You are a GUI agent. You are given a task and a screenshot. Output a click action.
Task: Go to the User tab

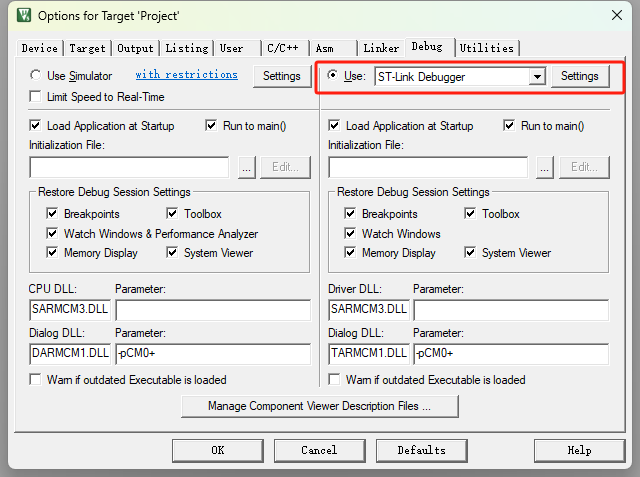tap(238, 48)
